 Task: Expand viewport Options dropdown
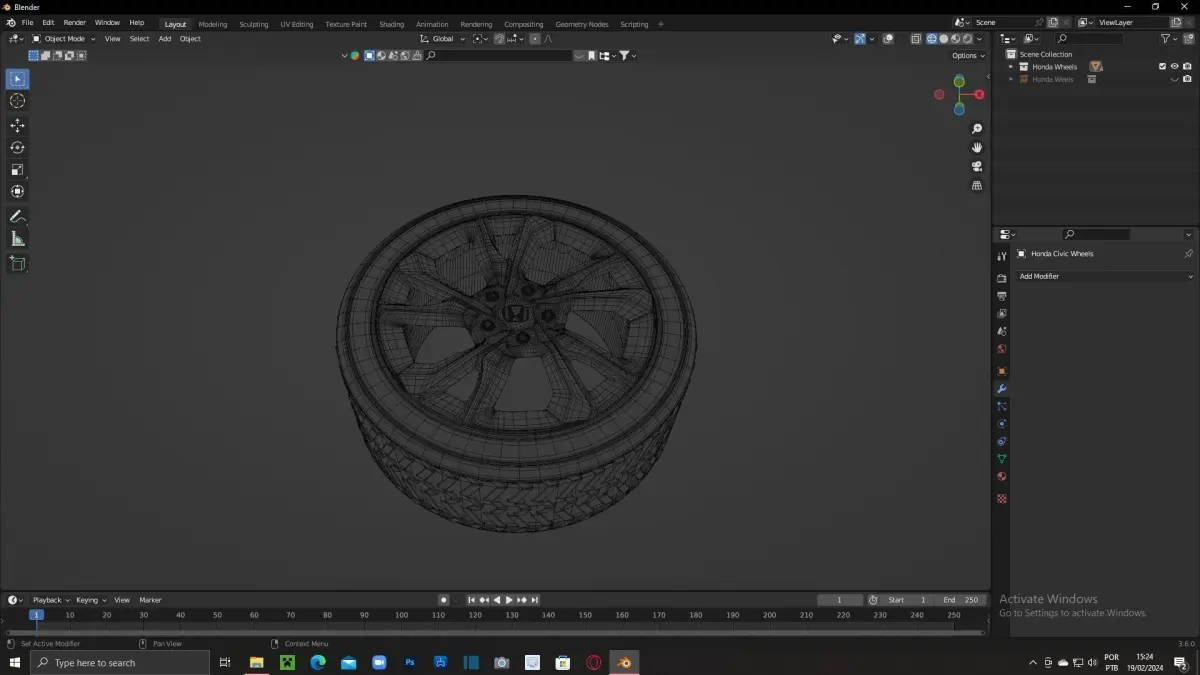pos(968,56)
